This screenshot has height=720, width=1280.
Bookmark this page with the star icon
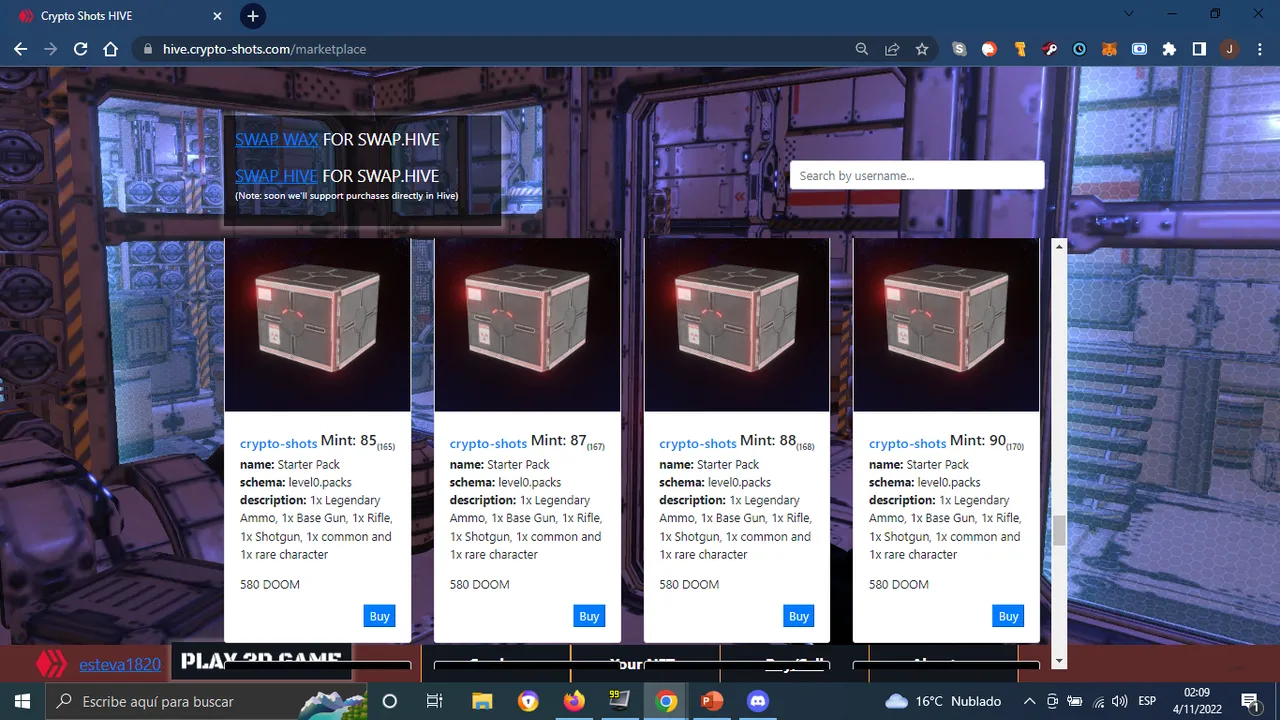[922, 49]
